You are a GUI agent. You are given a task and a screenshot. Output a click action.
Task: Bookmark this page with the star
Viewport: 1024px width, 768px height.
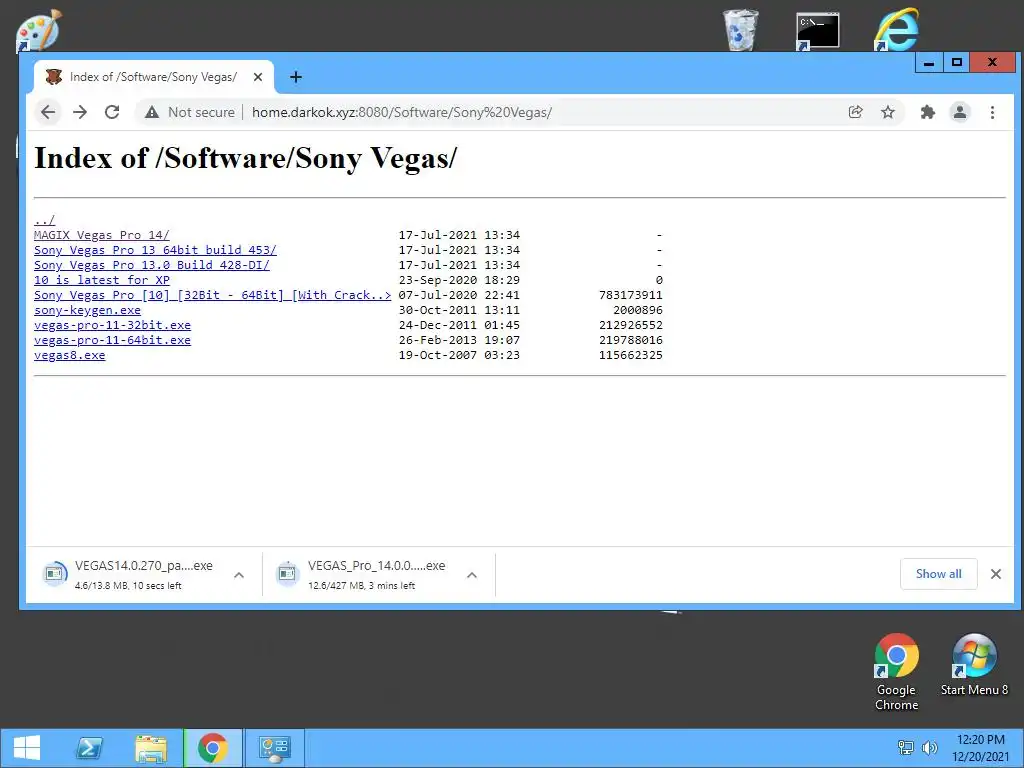pyautogui.click(x=888, y=112)
